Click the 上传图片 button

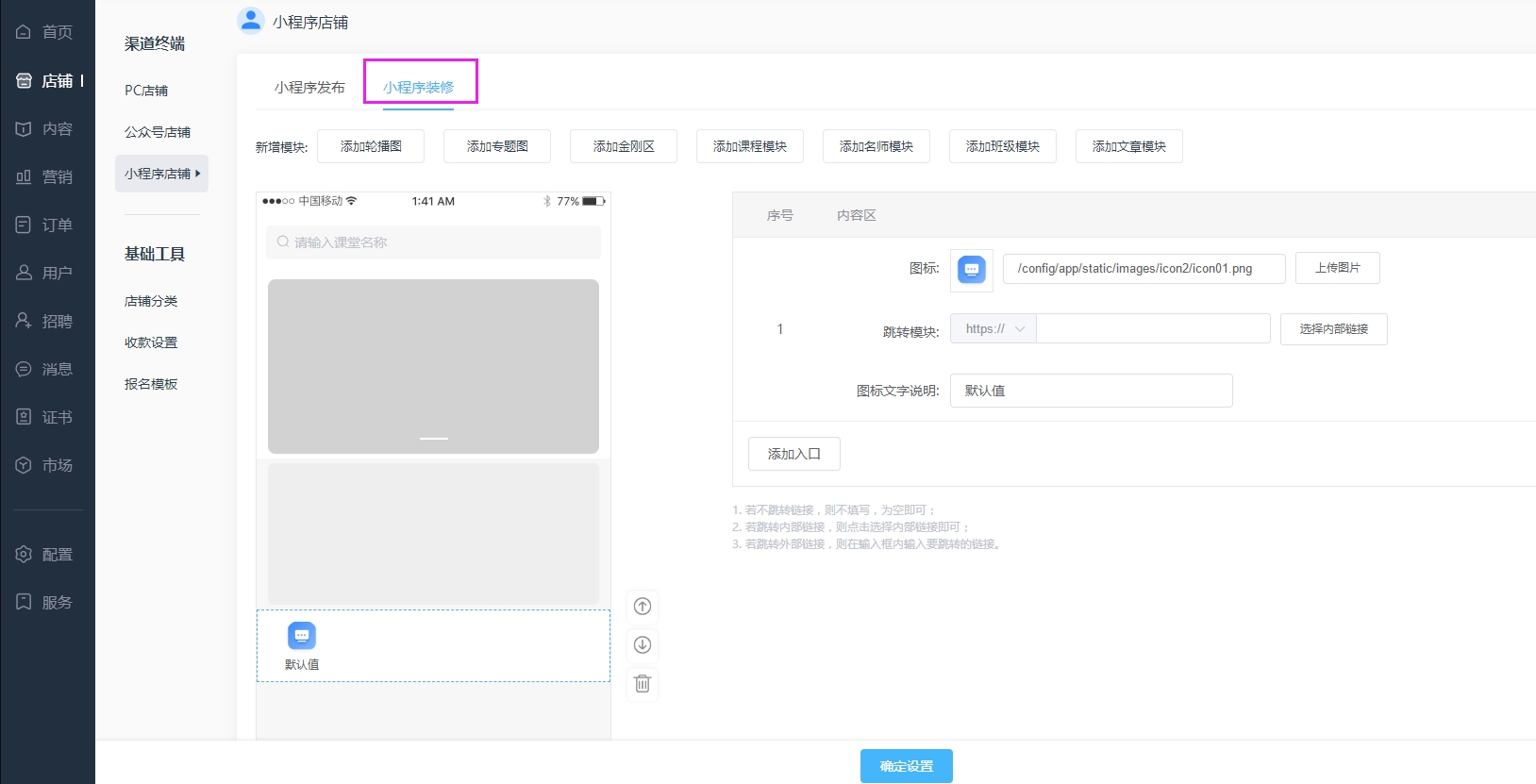pos(1338,268)
